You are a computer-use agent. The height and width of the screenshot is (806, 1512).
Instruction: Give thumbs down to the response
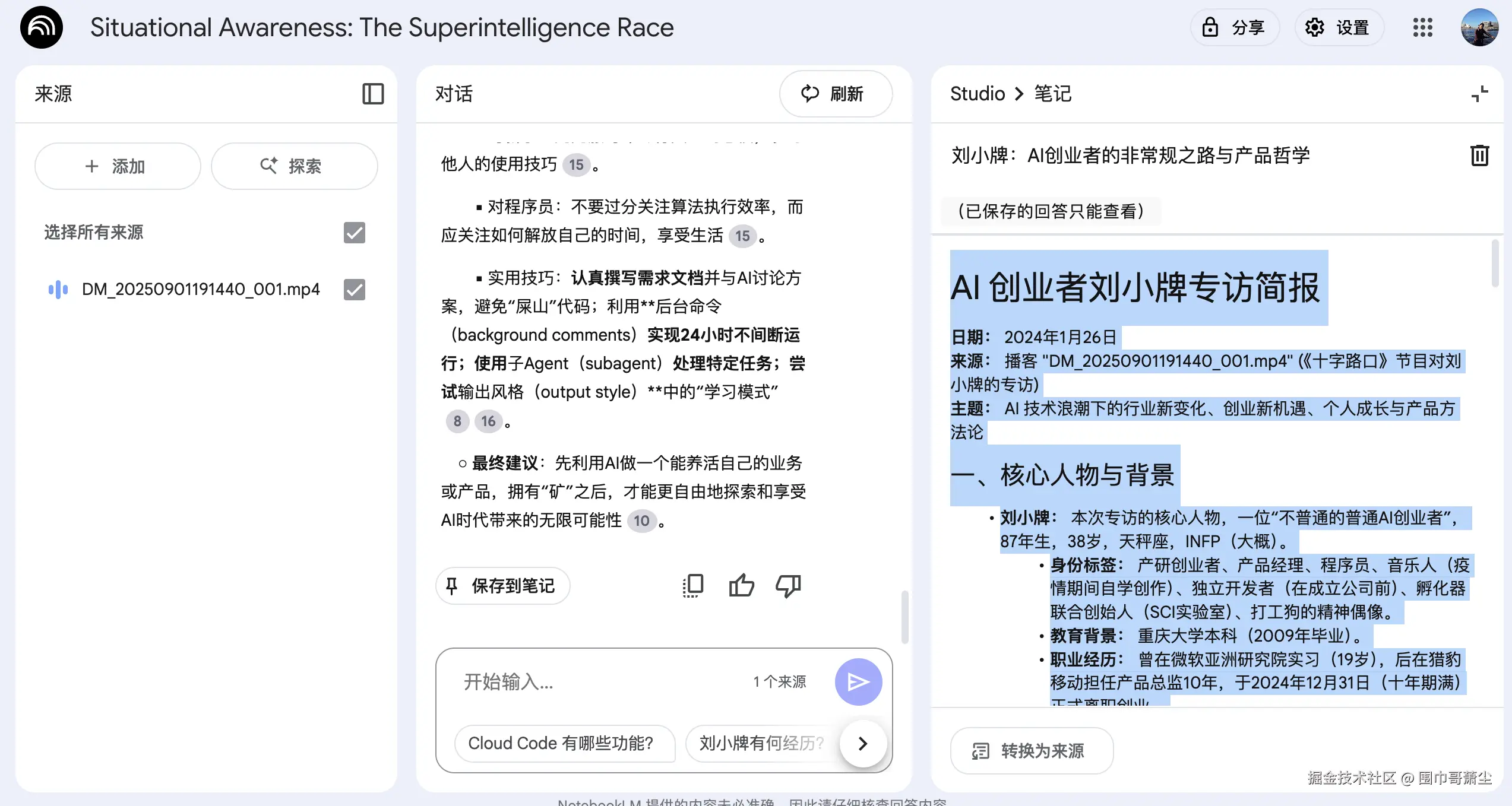[x=788, y=586]
